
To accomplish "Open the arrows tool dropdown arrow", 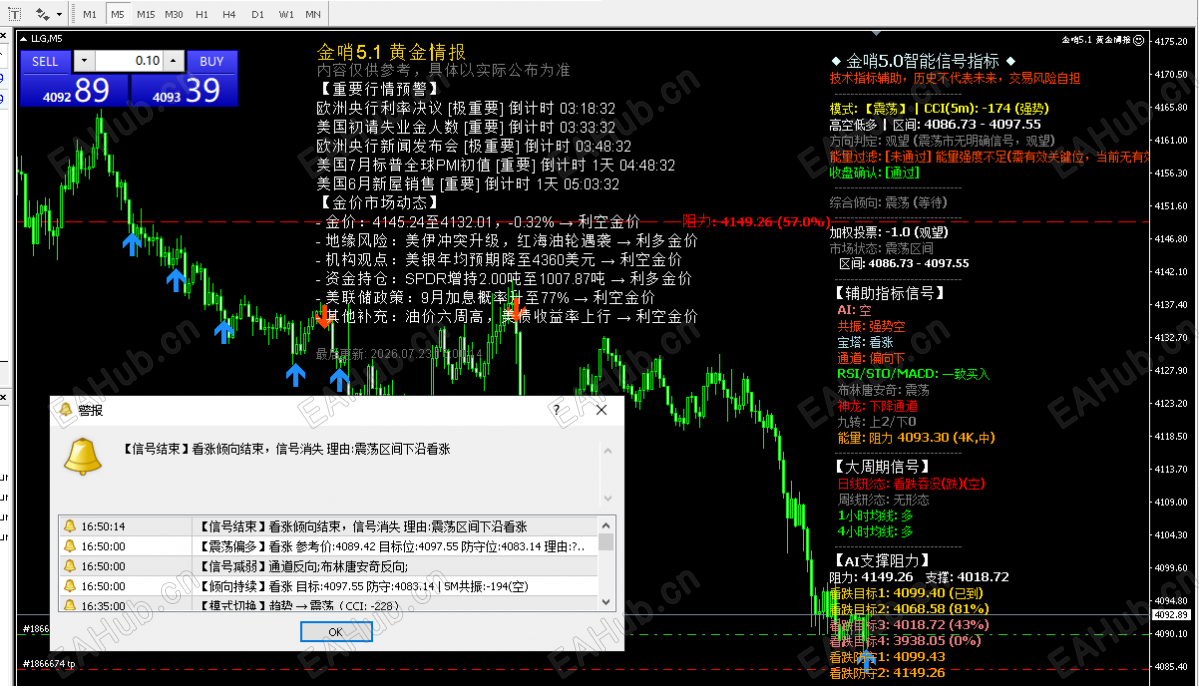I will [x=59, y=14].
